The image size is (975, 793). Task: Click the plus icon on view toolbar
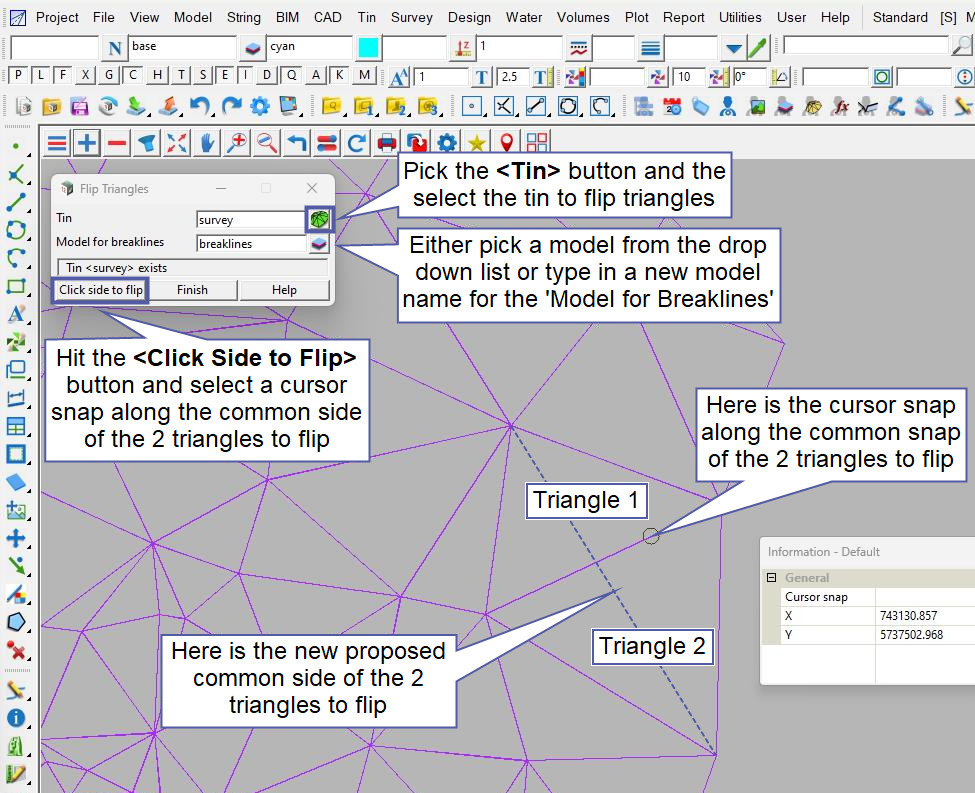click(x=87, y=144)
